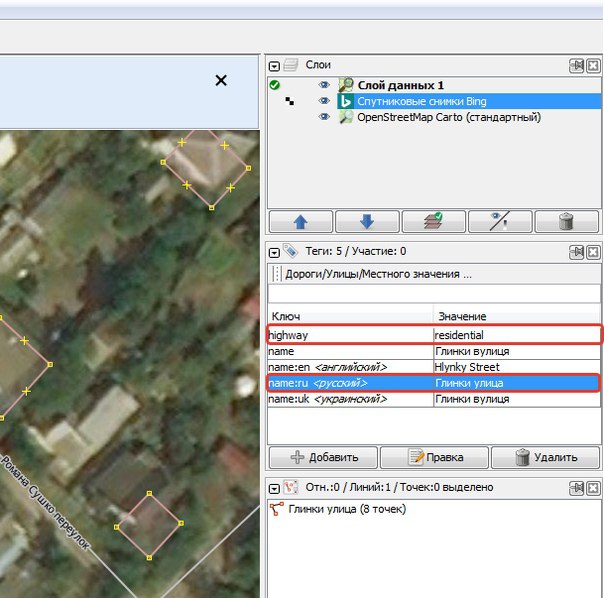Viewport: 604px width, 598px height.
Task: Close the selection panel
Action: (593, 489)
